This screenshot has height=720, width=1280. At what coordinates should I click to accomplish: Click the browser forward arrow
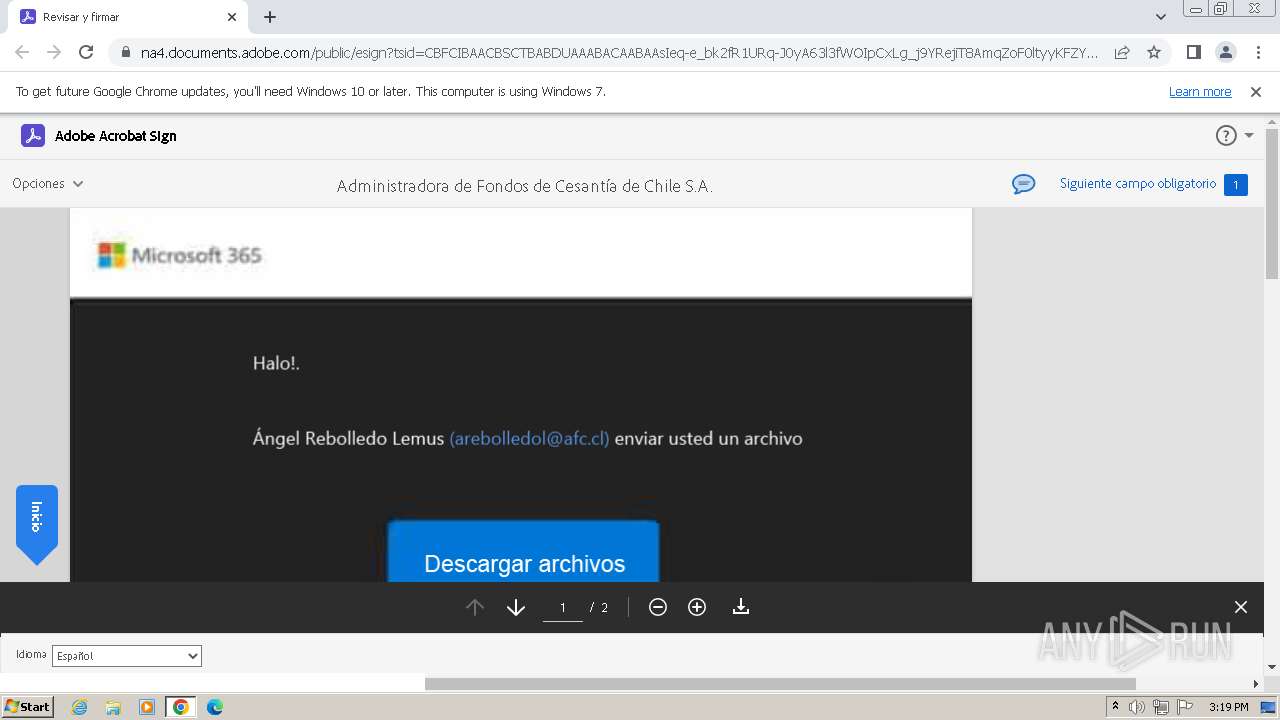[54, 52]
